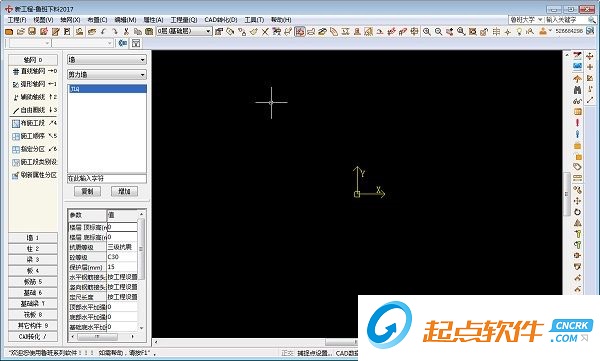Open the 鲁班大学 search source dropdown

click(526, 20)
